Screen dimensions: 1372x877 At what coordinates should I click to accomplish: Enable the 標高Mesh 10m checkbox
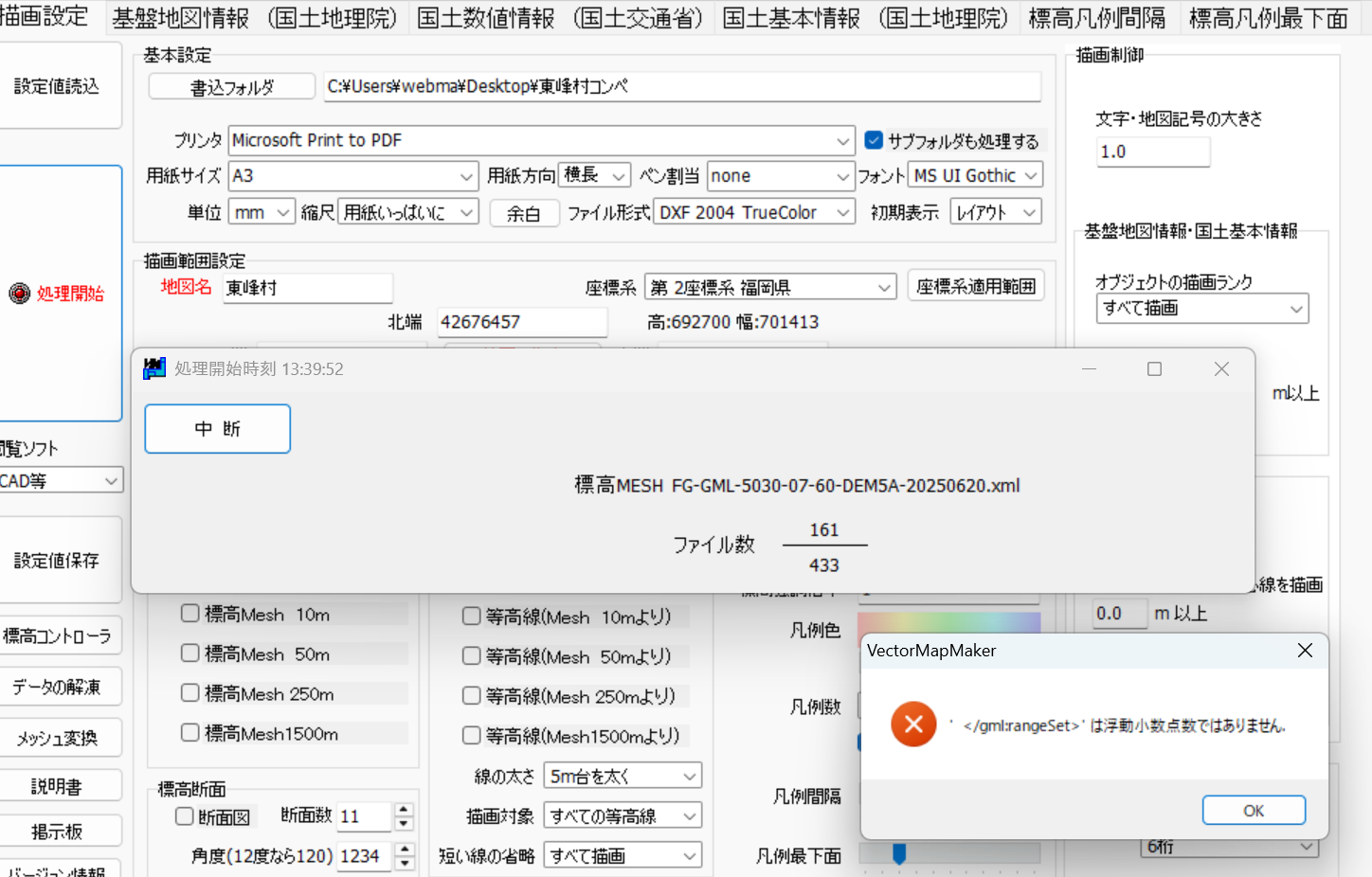190,614
